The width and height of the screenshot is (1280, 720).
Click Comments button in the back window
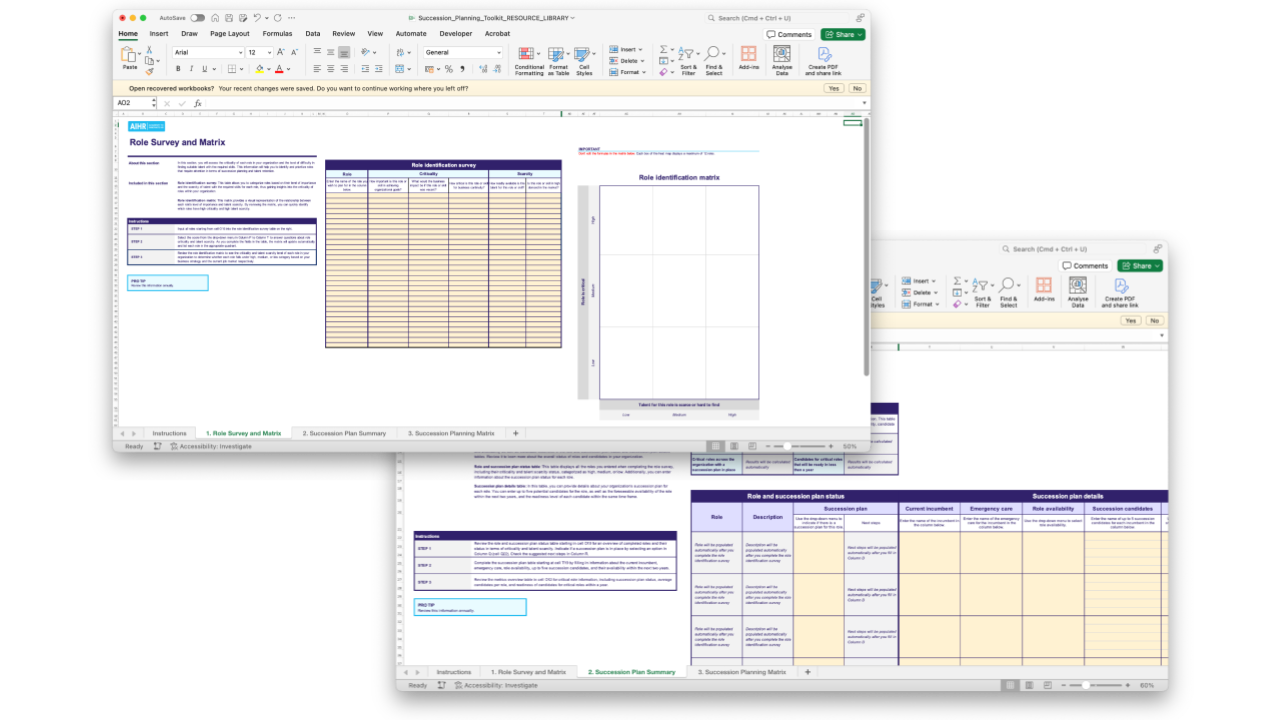1086,266
